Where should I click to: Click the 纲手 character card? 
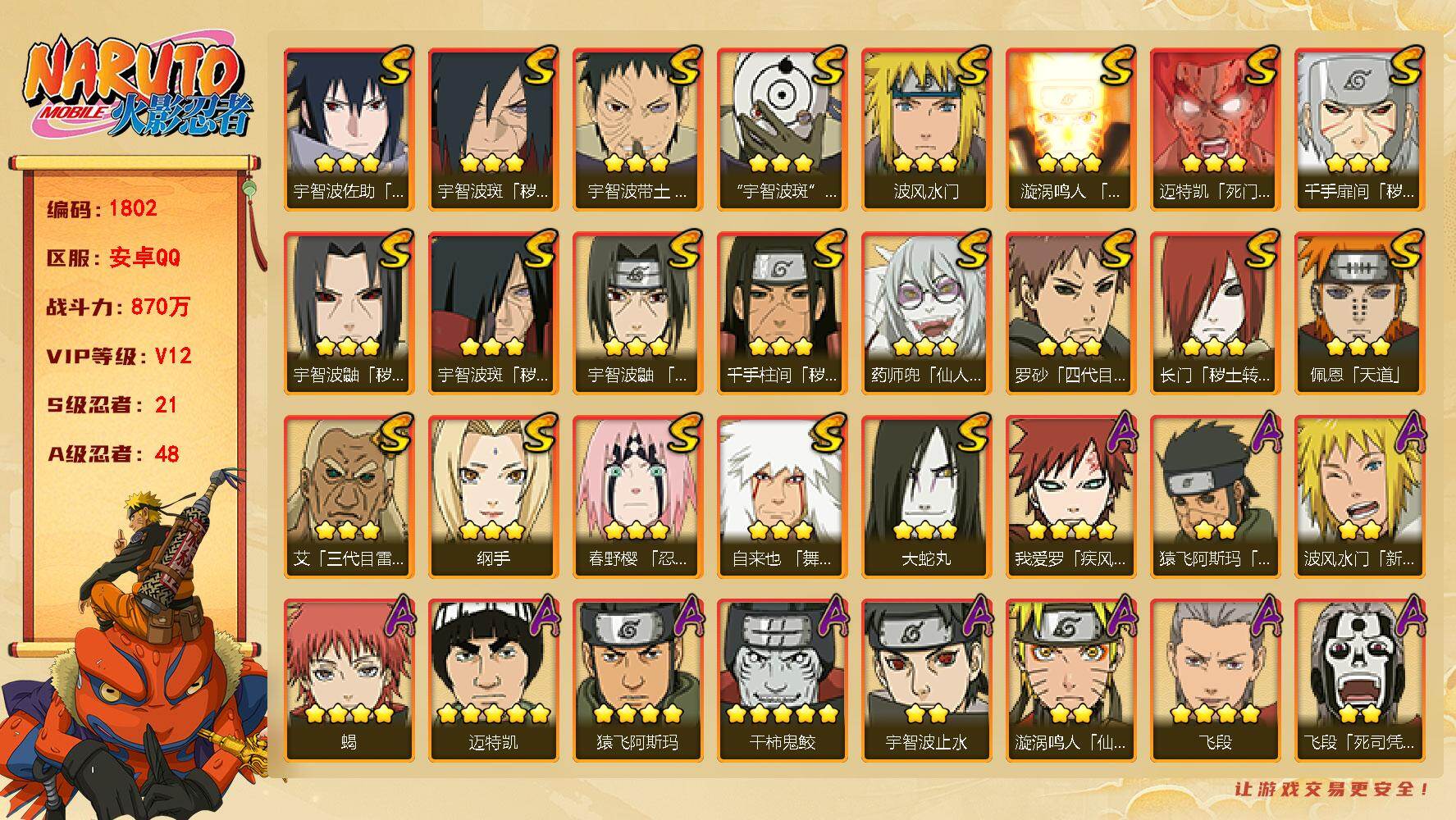click(493, 497)
